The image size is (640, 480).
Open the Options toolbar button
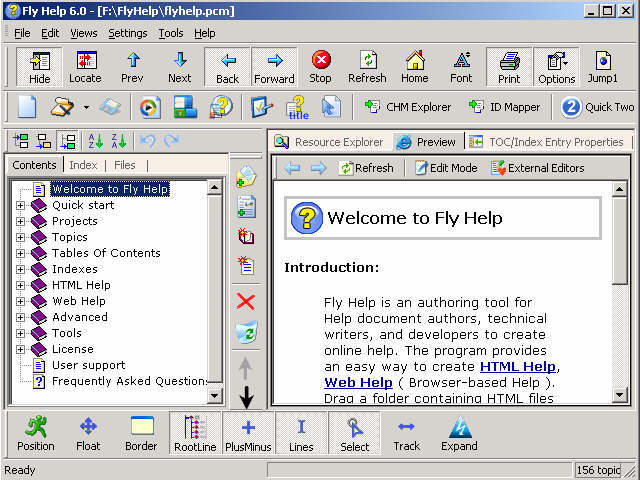(556, 67)
